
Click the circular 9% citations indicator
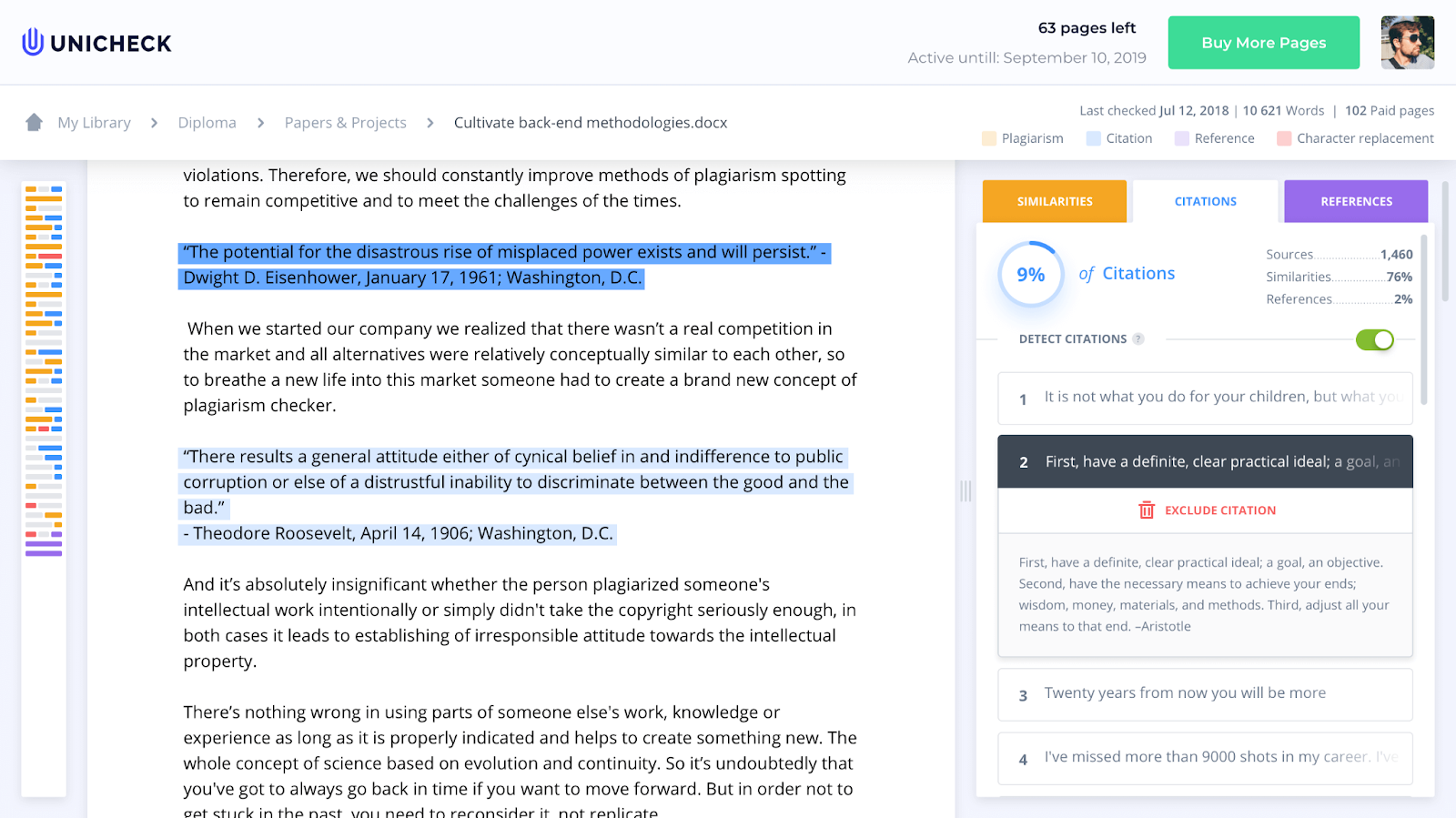pyautogui.click(x=1031, y=274)
